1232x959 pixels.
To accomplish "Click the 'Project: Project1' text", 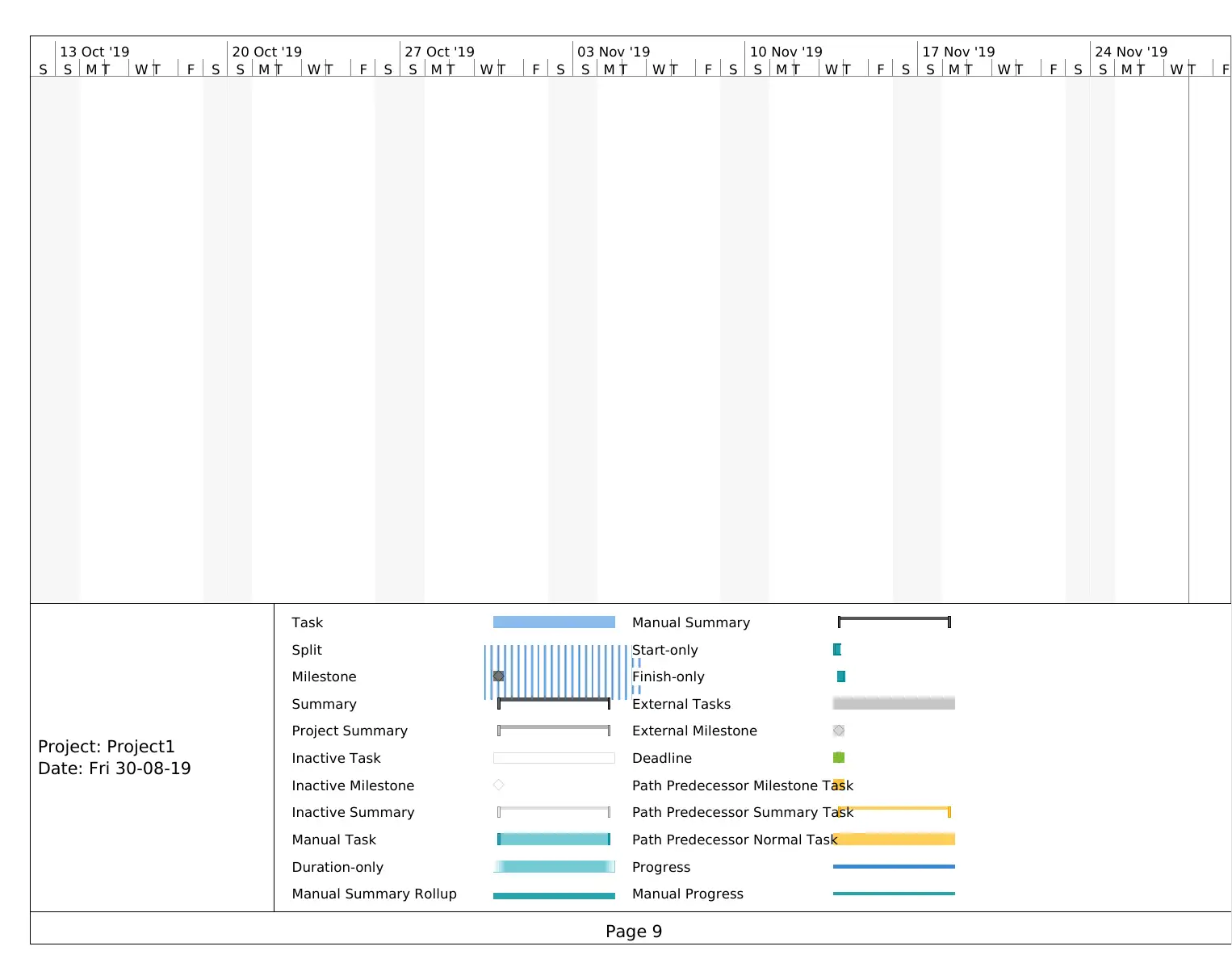I will coord(107,747).
